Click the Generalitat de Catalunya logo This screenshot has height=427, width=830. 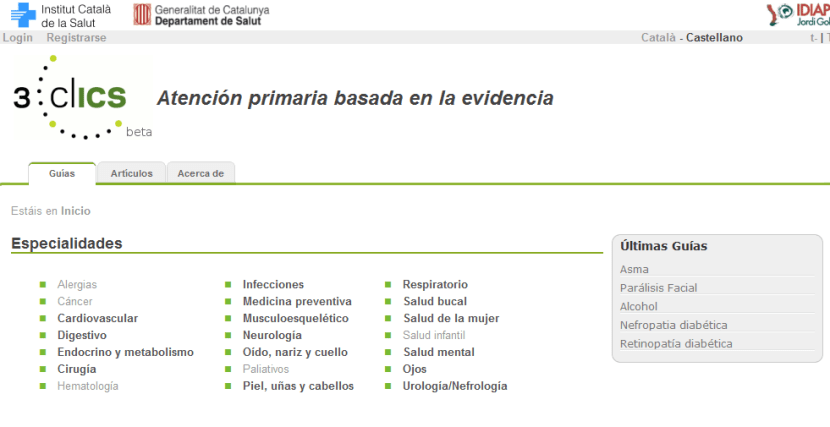pos(202,15)
